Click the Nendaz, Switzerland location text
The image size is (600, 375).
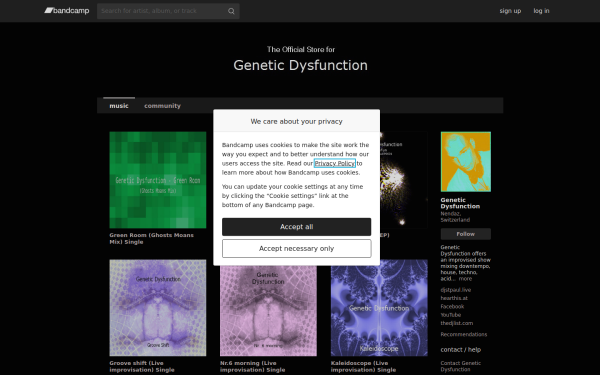point(455,217)
